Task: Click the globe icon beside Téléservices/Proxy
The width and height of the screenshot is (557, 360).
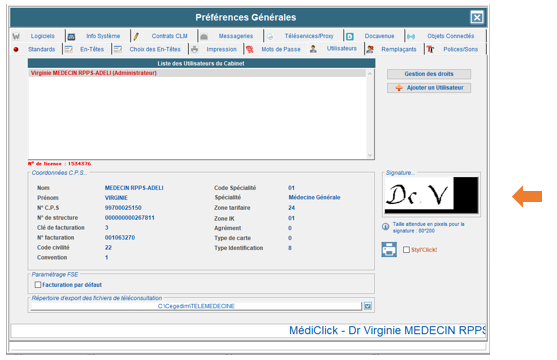Action: pyautogui.click(x=270, y=36)
